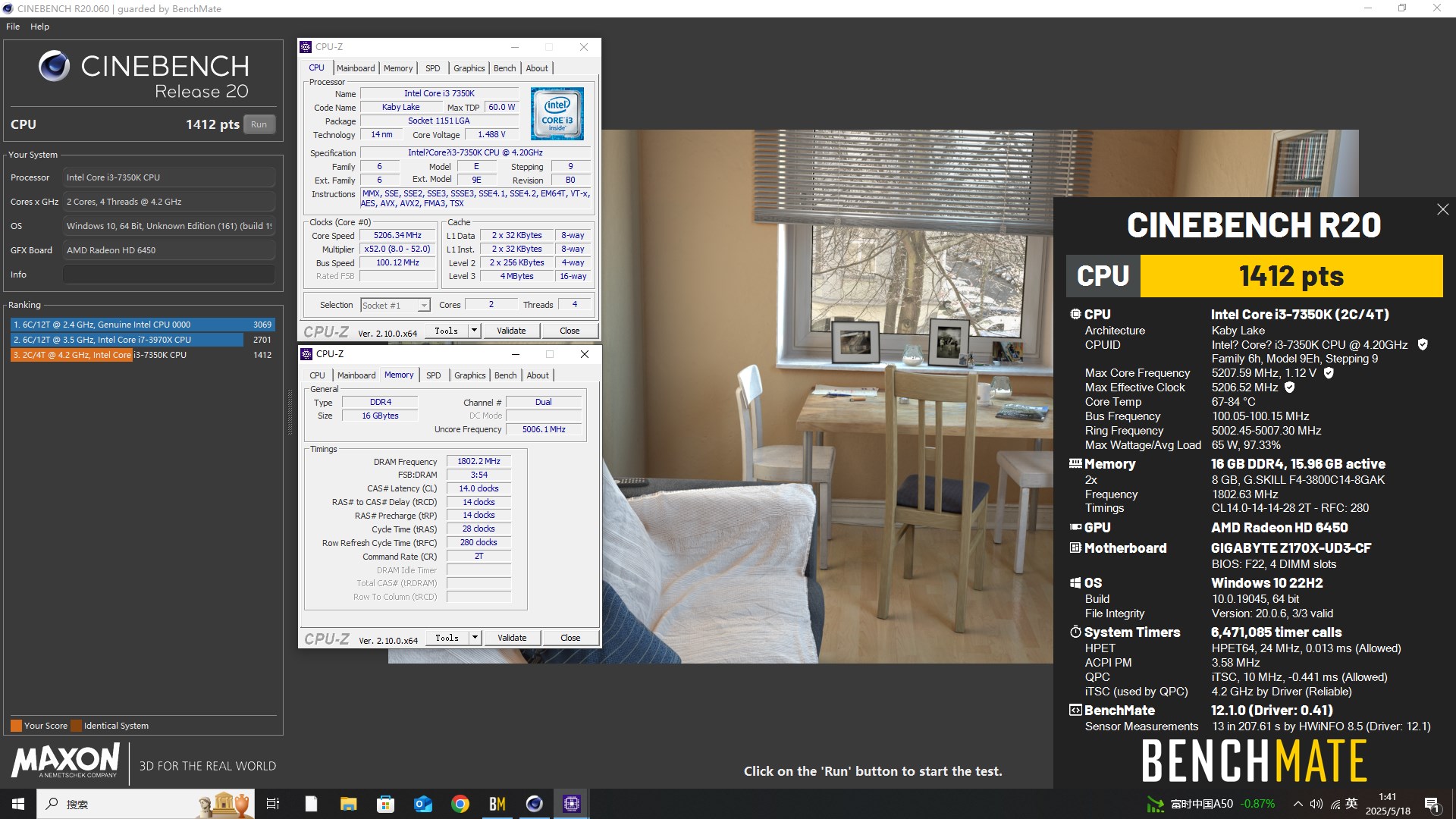Switch to Cinebench taskbar icon

click(x=535, y=804)
